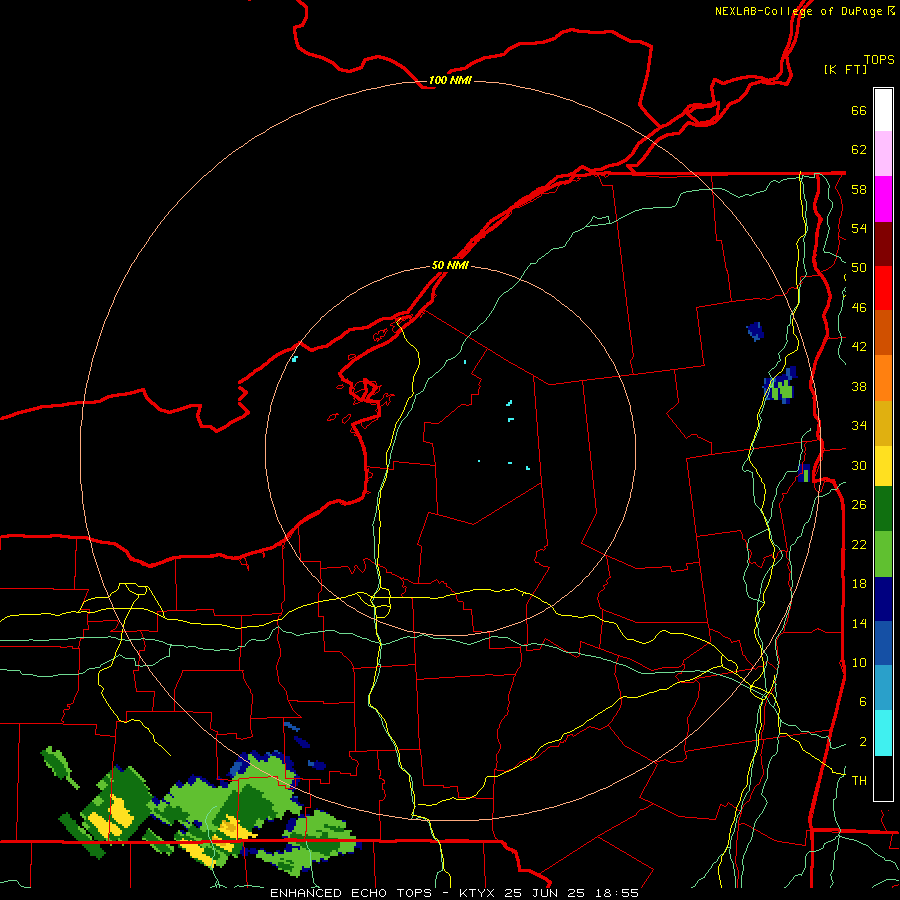This screenshot has height=900, width=900.
Task: Click the "66" legend value
Action: pyautogui.click(x=859, y=111)
